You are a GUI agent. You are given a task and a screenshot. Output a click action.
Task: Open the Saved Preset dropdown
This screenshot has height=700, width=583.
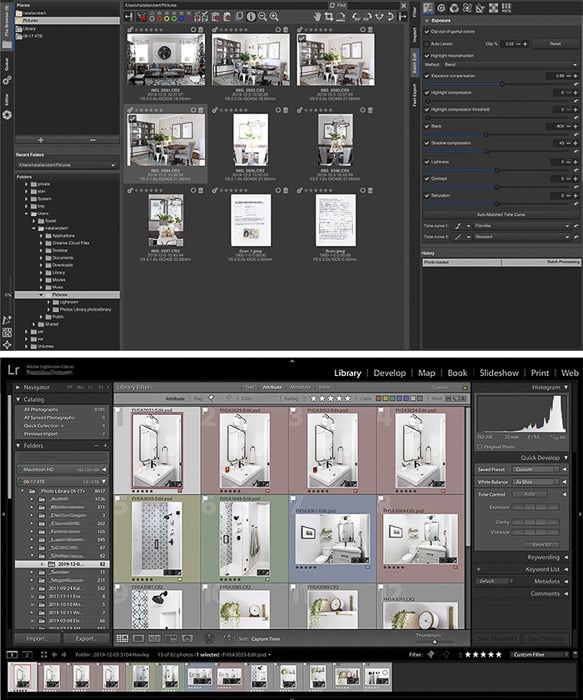[536, 470]
